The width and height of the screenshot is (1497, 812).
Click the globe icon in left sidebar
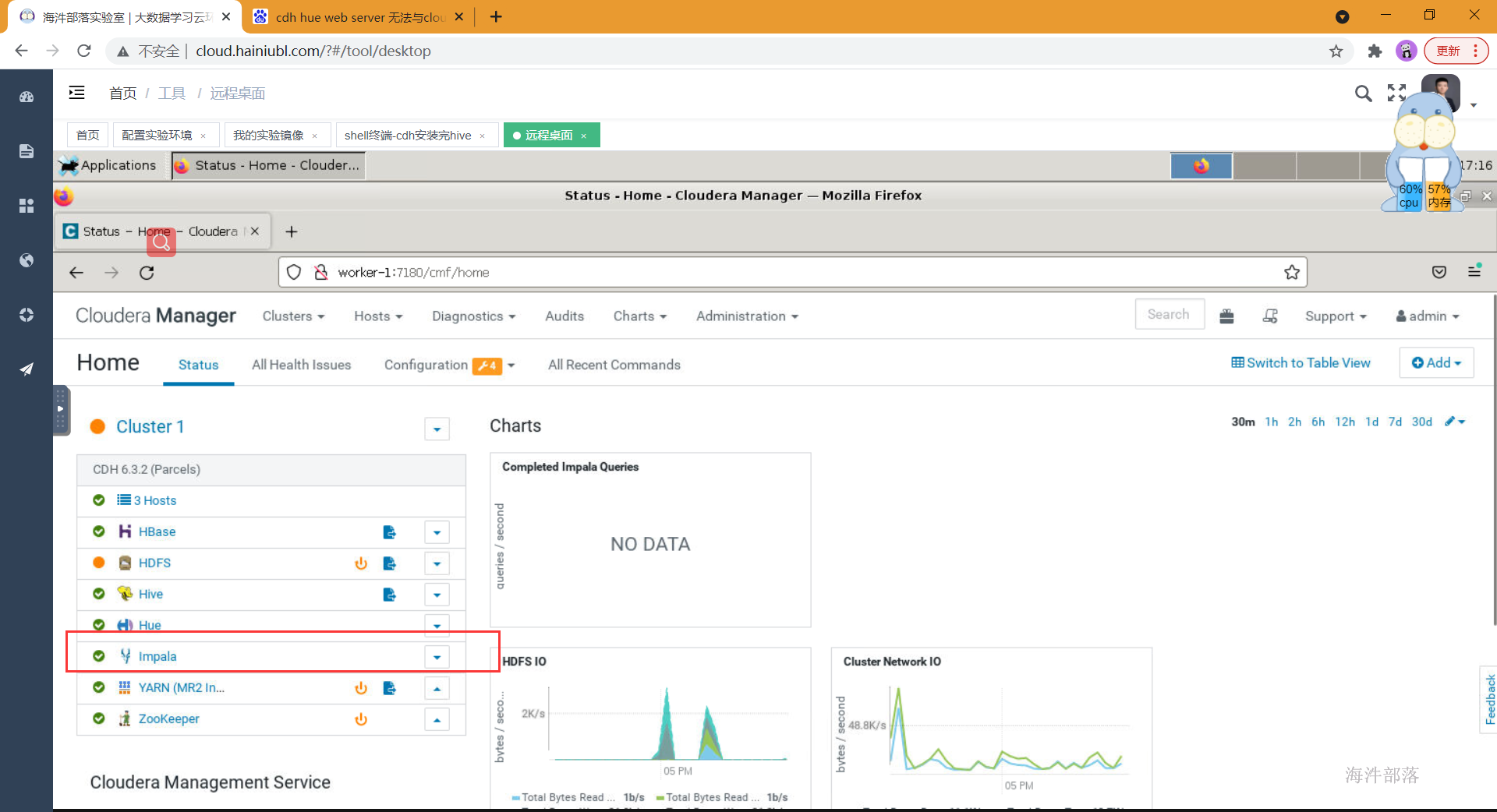27,260
